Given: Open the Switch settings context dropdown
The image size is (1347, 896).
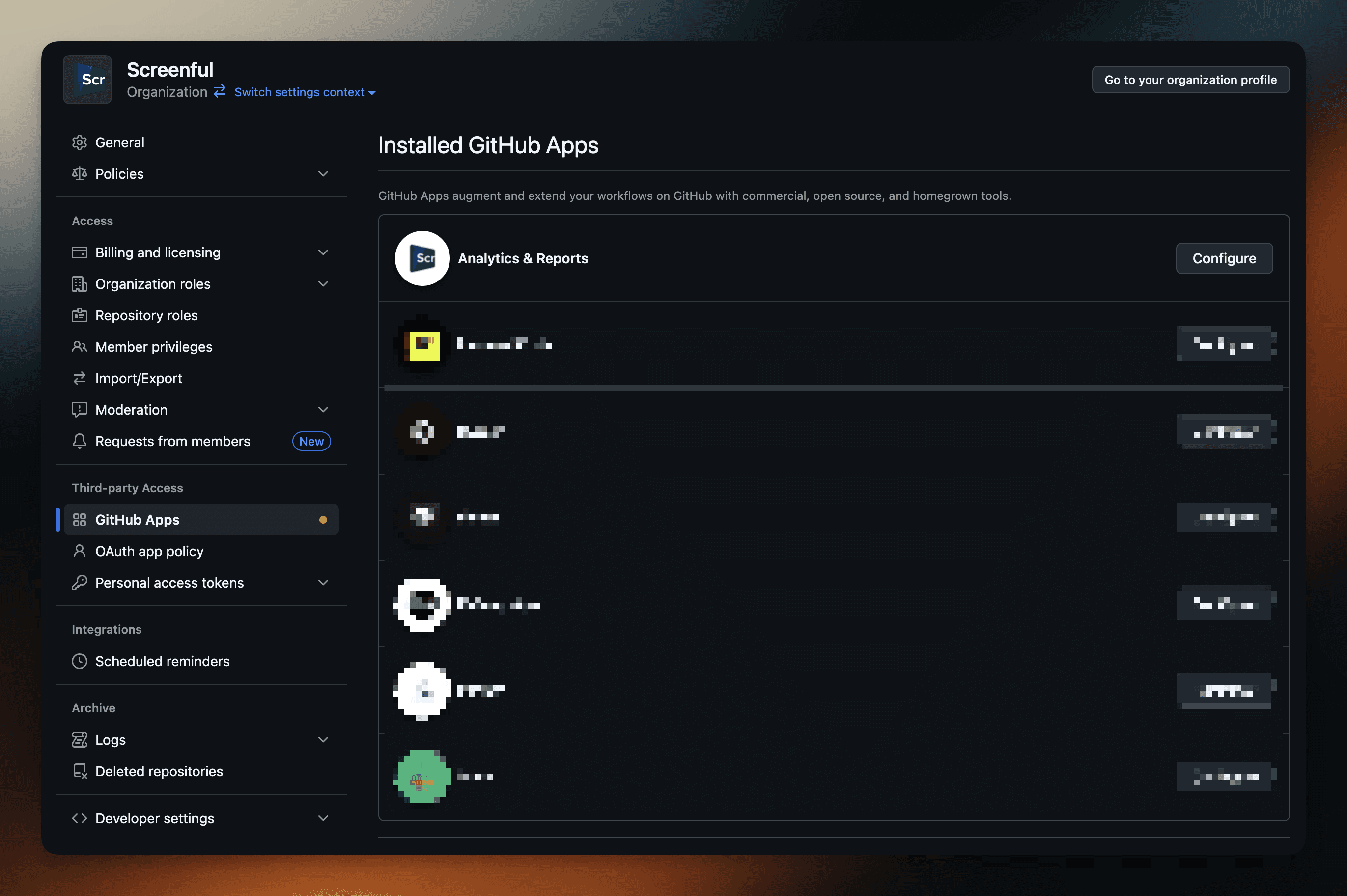Looking at the screenshot, I should (304, 92).
